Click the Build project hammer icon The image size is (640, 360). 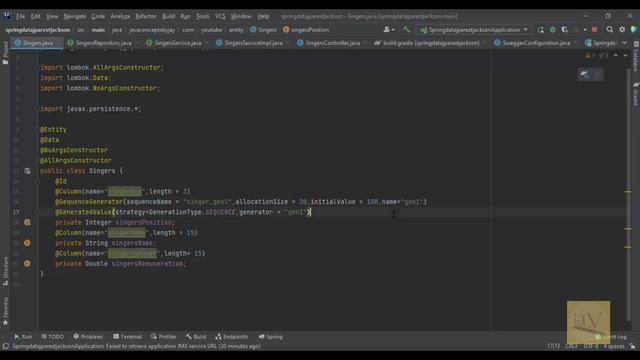pos(406,30)
